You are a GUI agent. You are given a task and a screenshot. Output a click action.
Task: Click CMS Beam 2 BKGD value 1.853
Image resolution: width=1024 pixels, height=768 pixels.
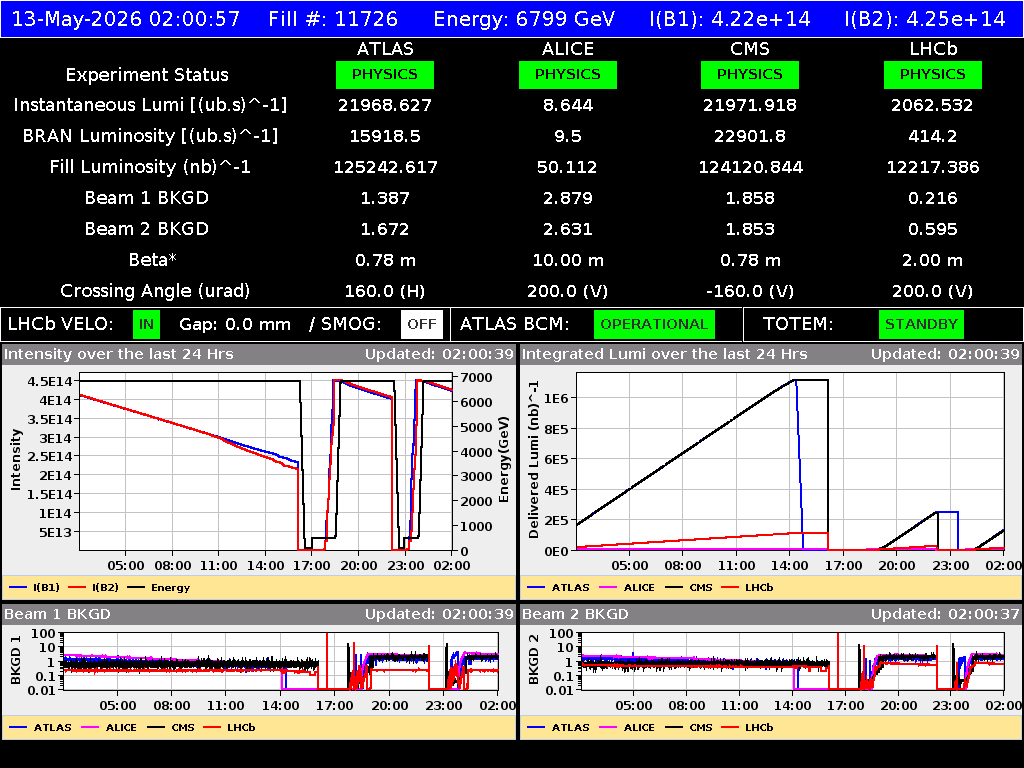[750, 229]
